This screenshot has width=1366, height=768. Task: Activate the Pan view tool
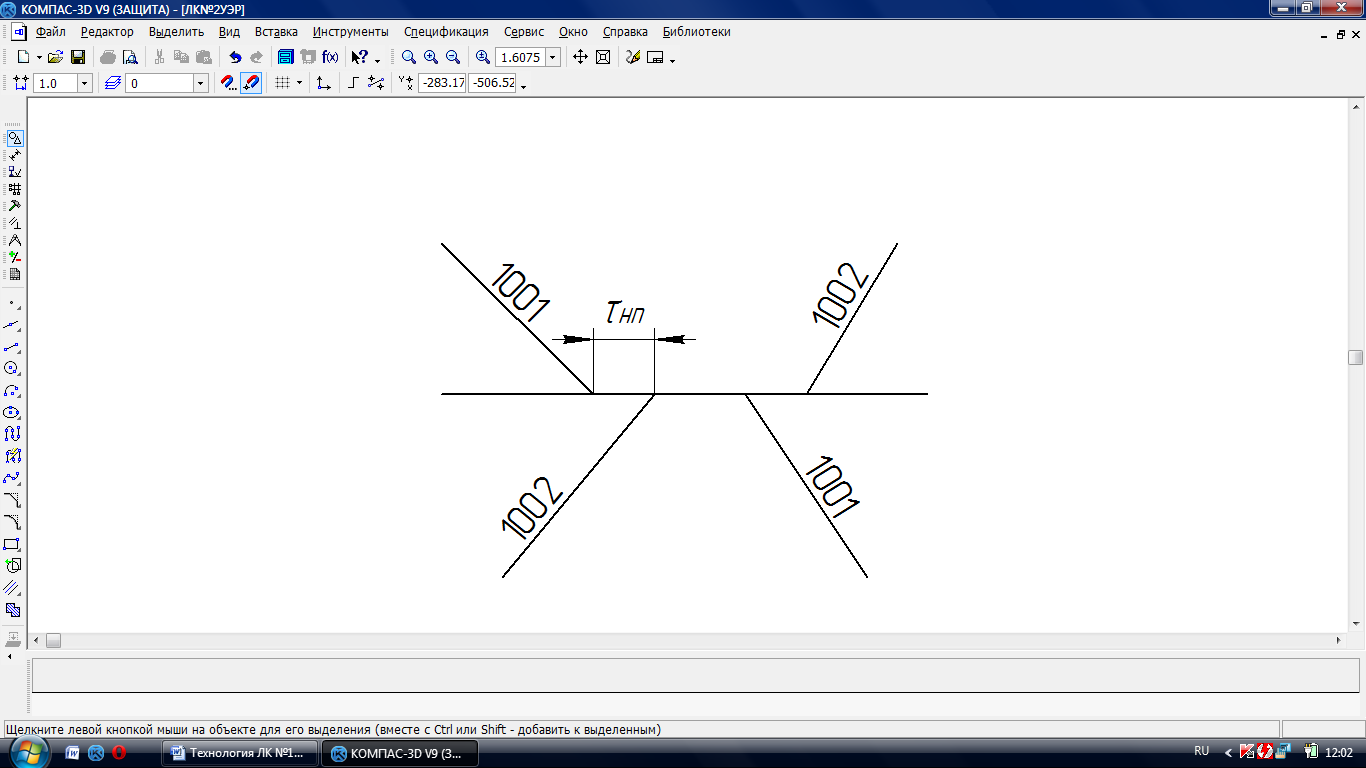click(580, 57)
